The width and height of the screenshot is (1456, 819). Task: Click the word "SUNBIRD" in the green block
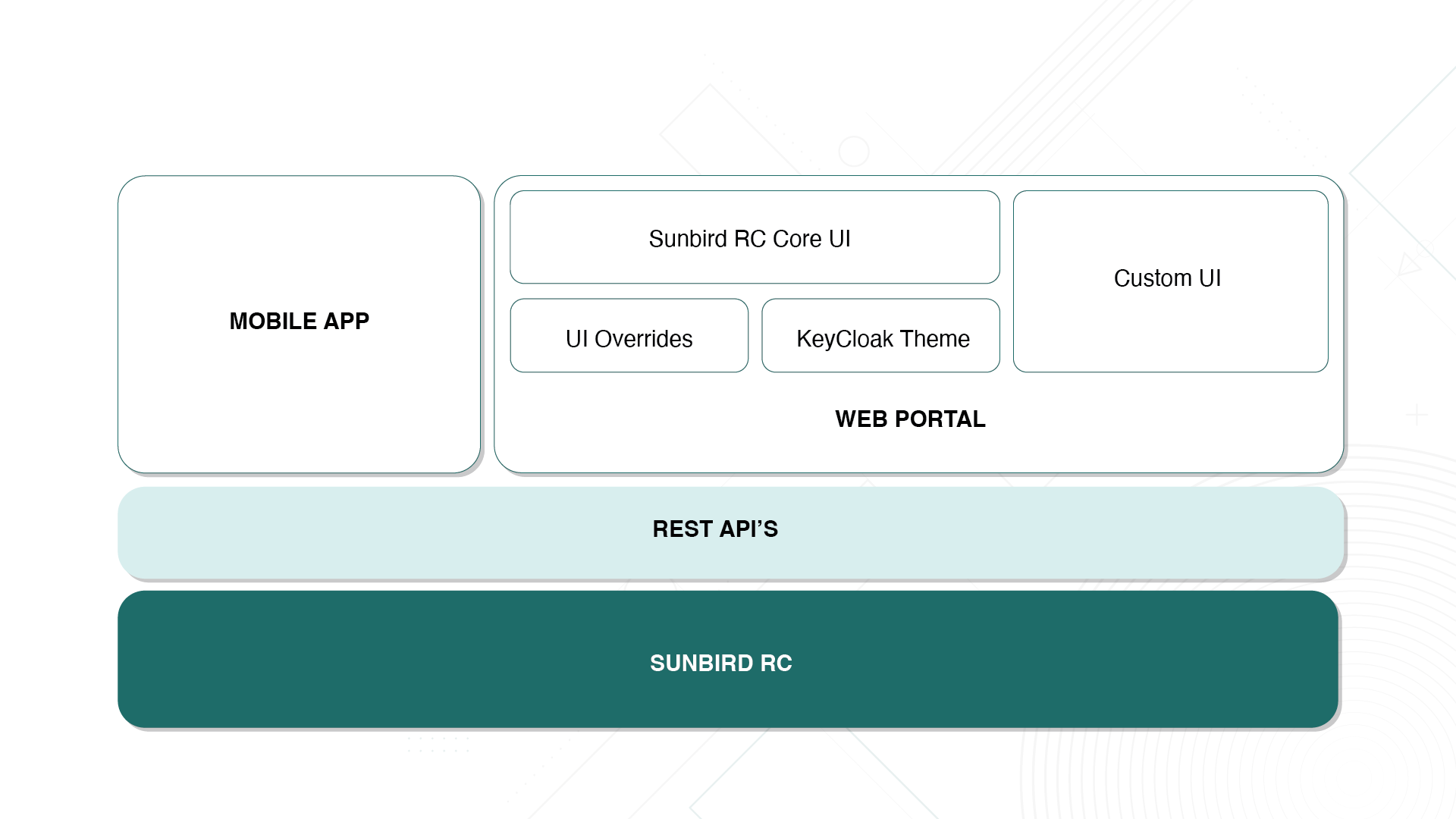click(x=701, y=664)
